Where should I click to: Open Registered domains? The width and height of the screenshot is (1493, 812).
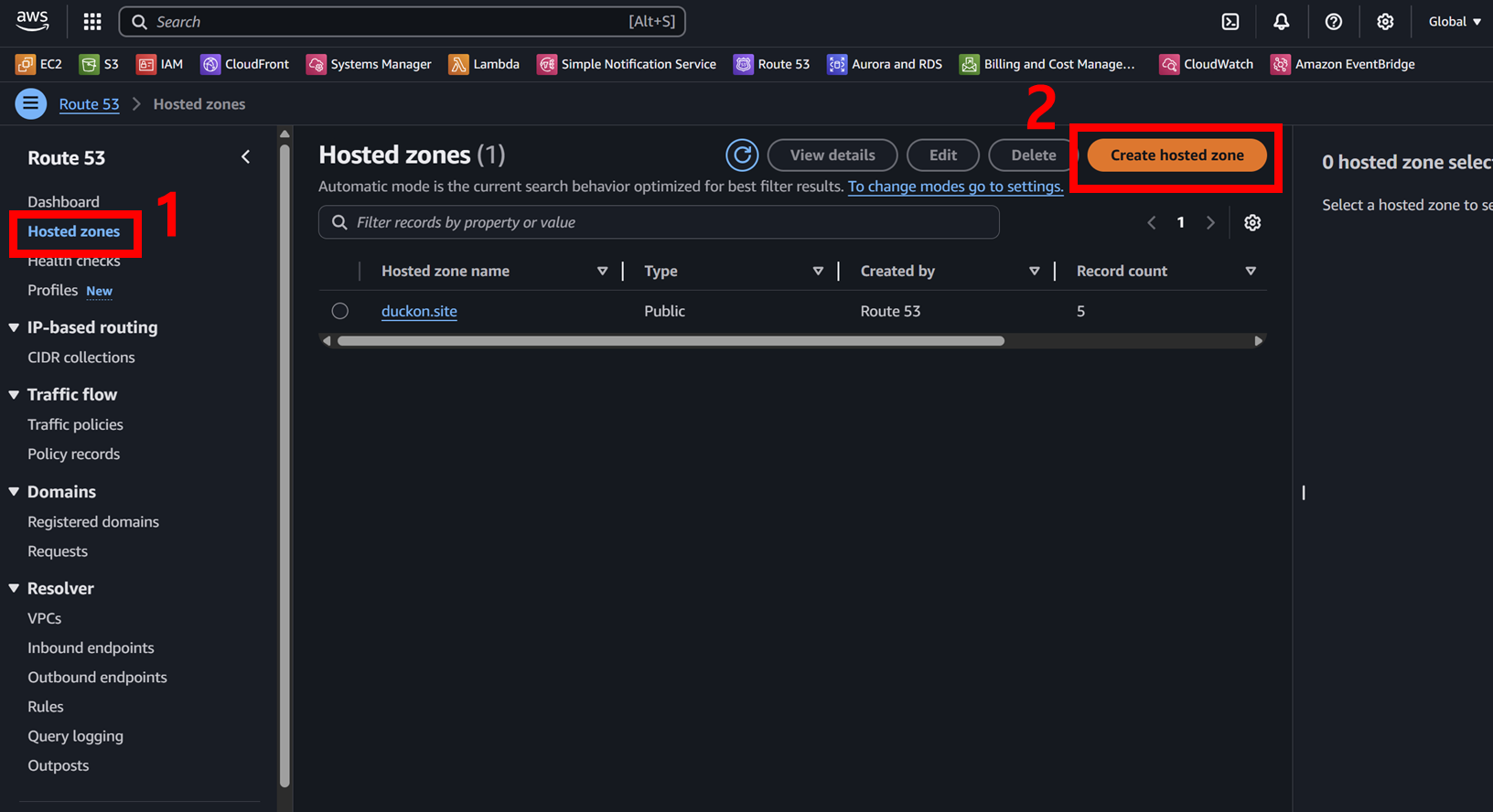93,522
